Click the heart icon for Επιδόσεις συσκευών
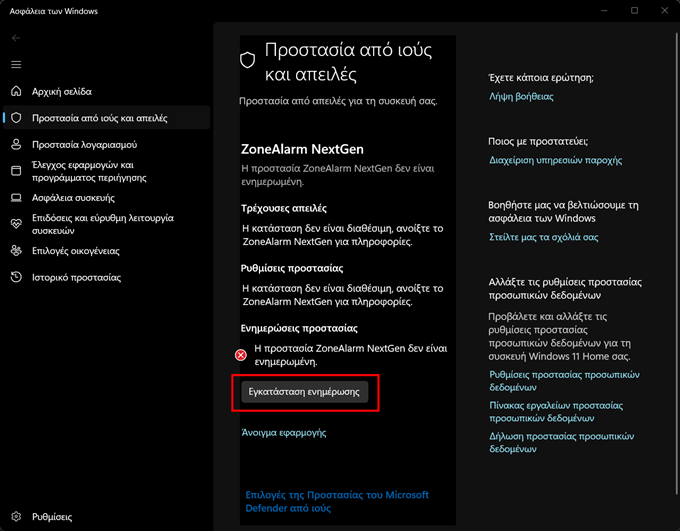Screen dimensions: 680x531 pyautogui.click(x=16, y=224)
